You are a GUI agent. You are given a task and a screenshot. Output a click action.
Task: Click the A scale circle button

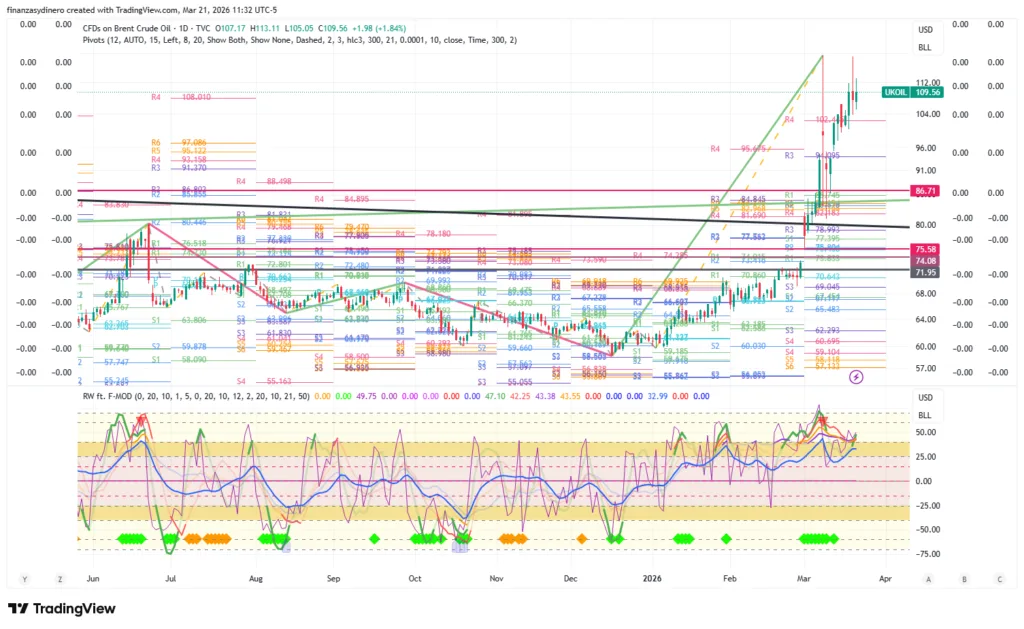(928, 579)
